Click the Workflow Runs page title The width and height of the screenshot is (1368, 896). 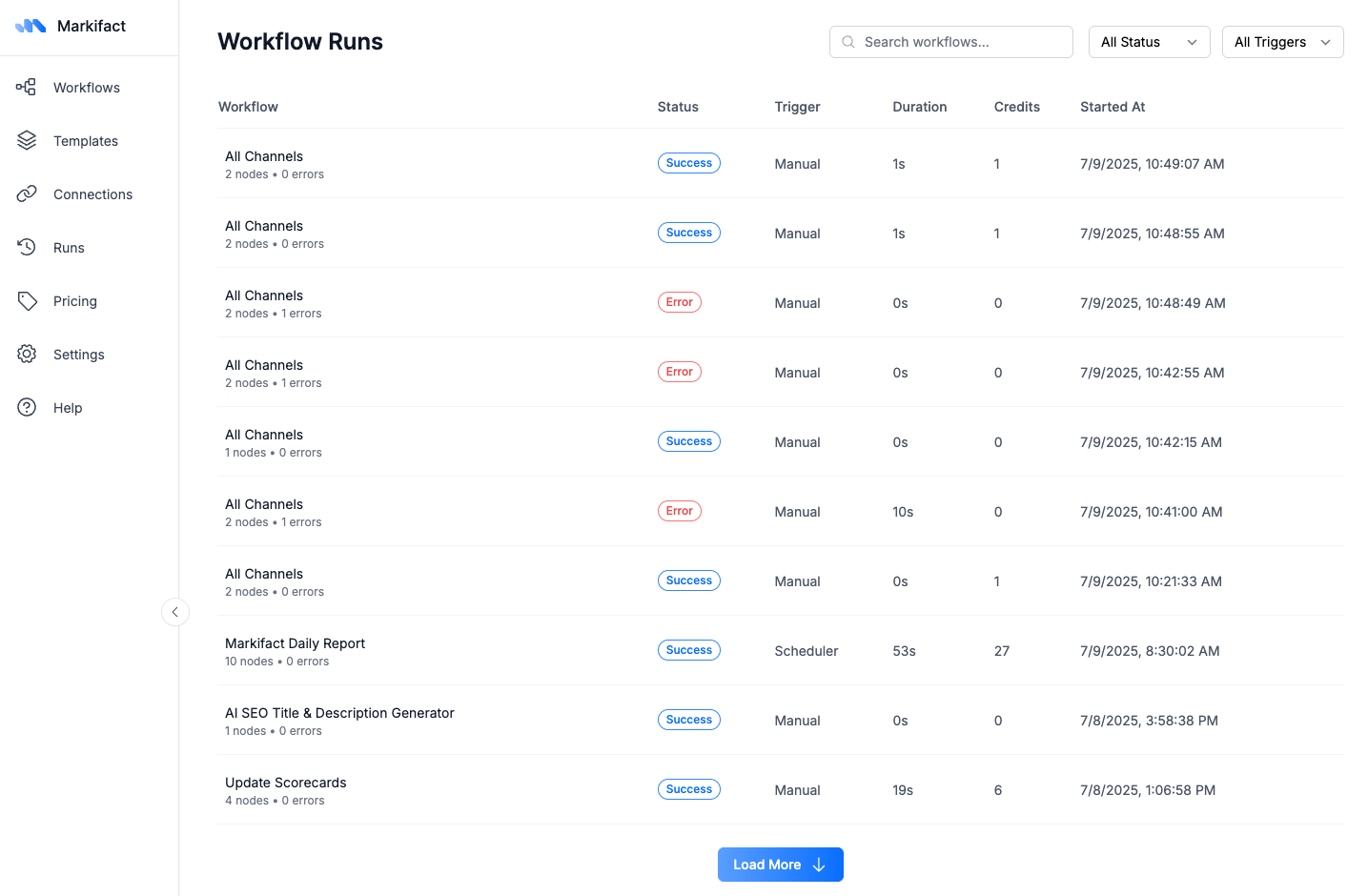[299, 42]
